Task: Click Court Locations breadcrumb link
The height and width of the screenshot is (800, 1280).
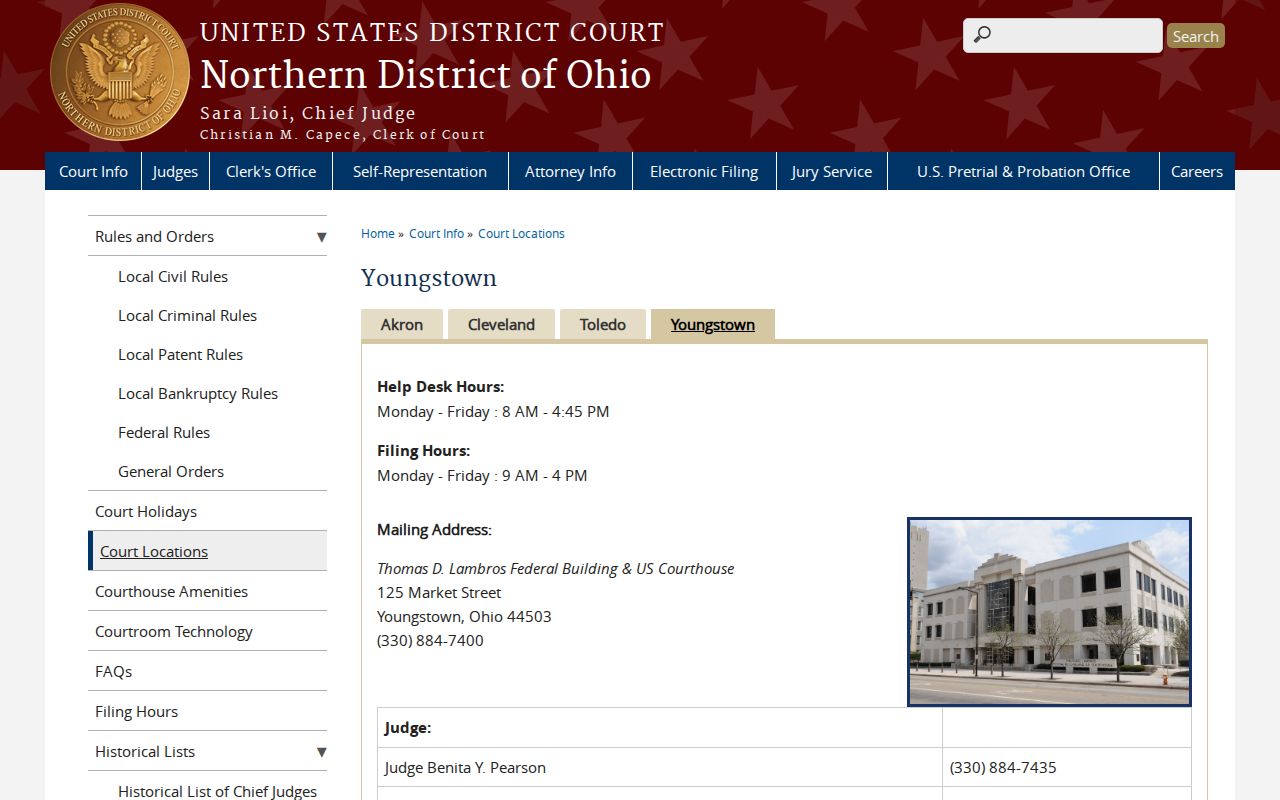Action: coord(521,233)
